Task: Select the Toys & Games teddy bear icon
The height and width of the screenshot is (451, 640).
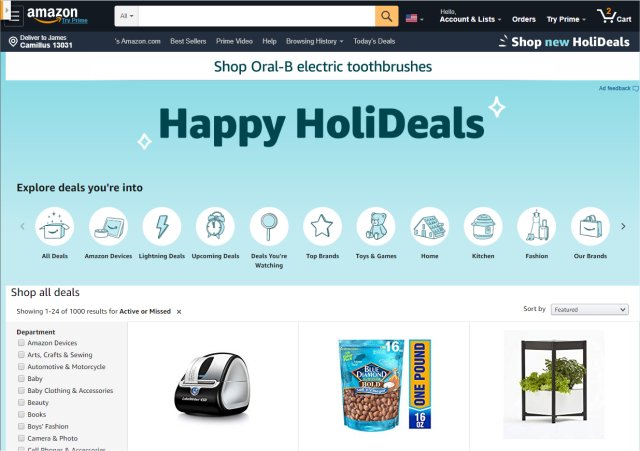Action: pyautogui.click(x=376, y=226)
